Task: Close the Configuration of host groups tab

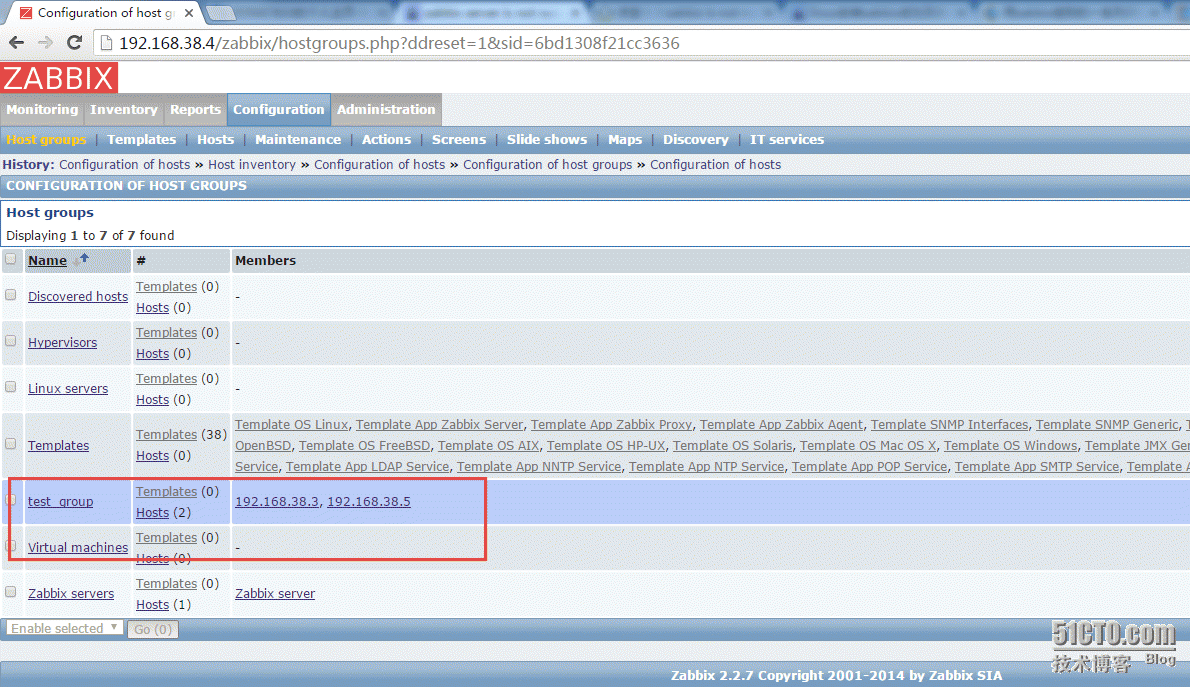Action: tap(189, 13)
